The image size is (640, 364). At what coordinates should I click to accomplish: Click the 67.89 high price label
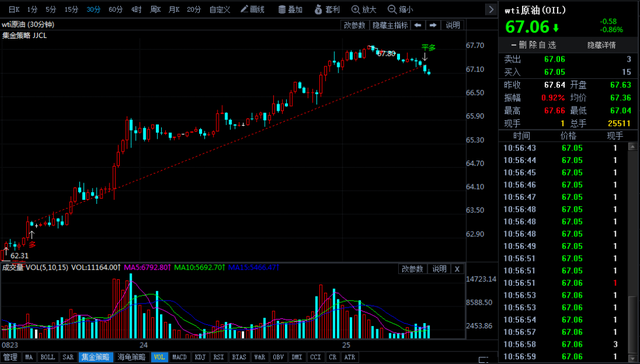[387, 53]
